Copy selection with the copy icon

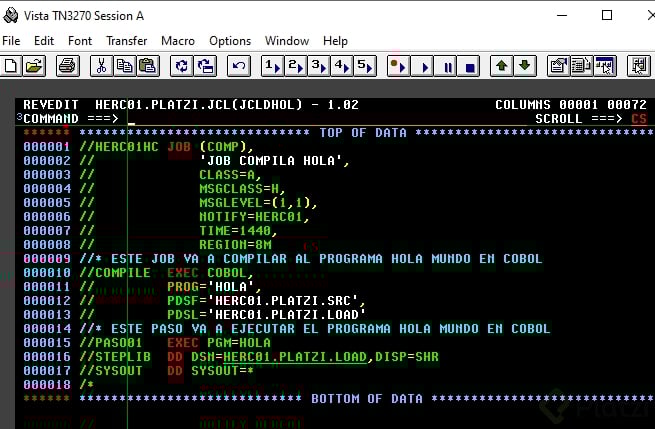(x=124, y=66)
